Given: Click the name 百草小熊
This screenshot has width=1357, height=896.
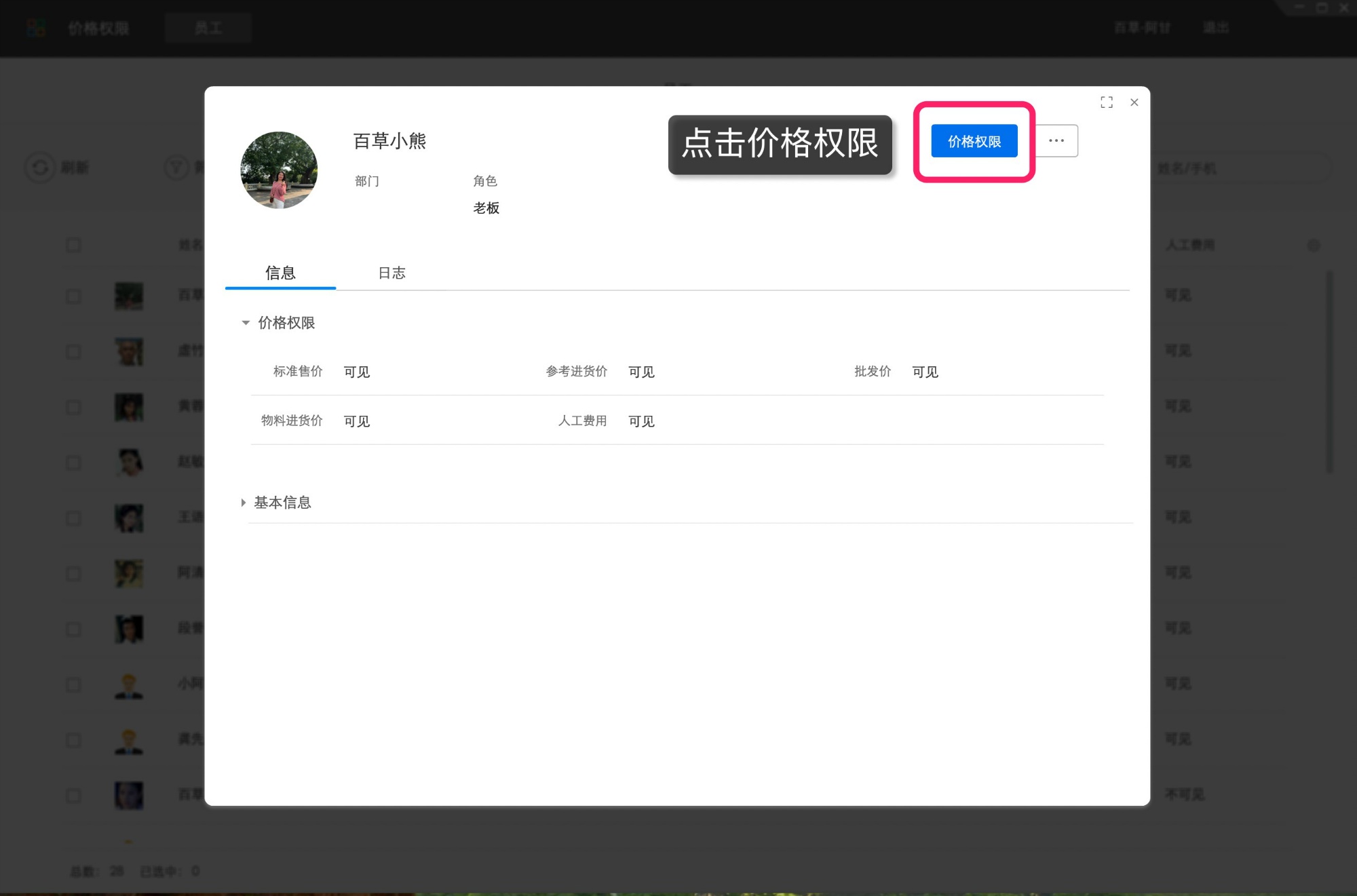Looking at the screenshot, I should 389,141.
